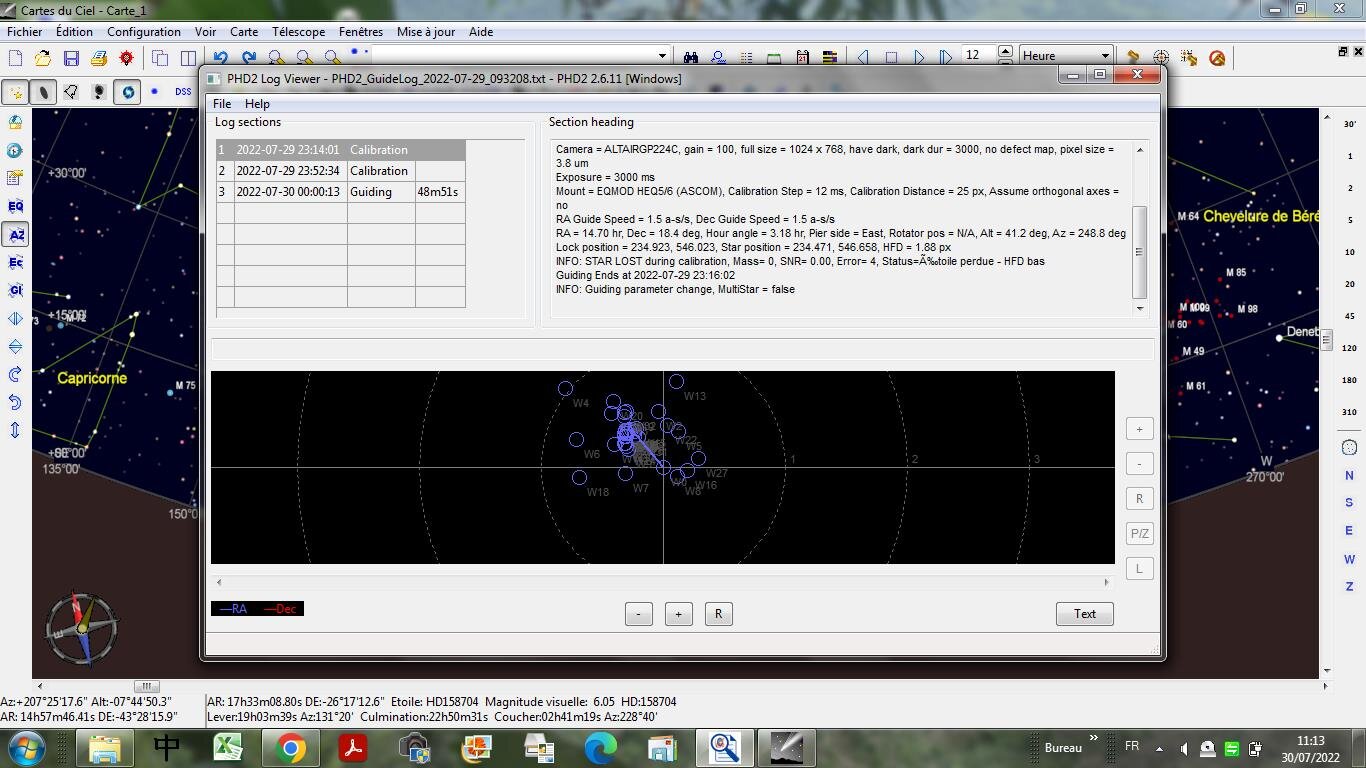Click the horizontal zoom in plus button
This screenshot has height=768, width=1366.
(678, 614)
